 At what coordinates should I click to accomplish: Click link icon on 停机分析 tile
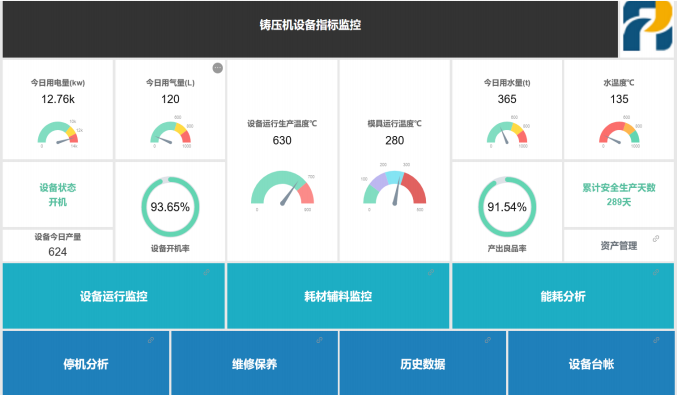coord(151,340)
